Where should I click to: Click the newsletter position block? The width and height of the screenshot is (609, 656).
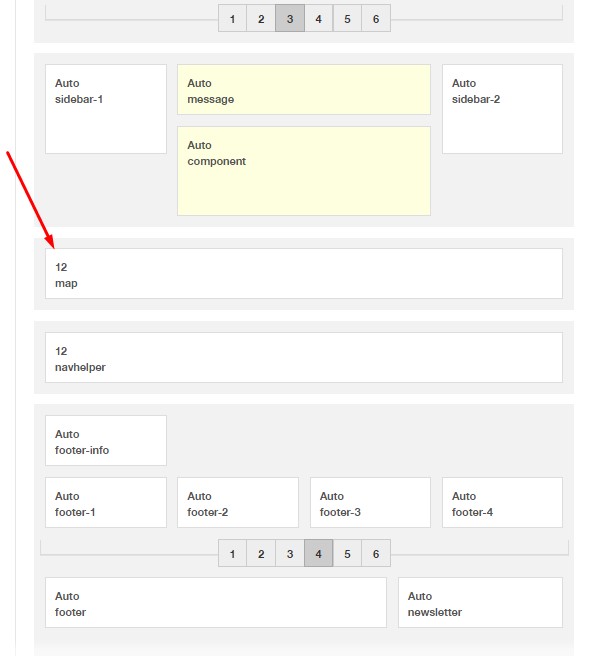click(x=480, y=603)
